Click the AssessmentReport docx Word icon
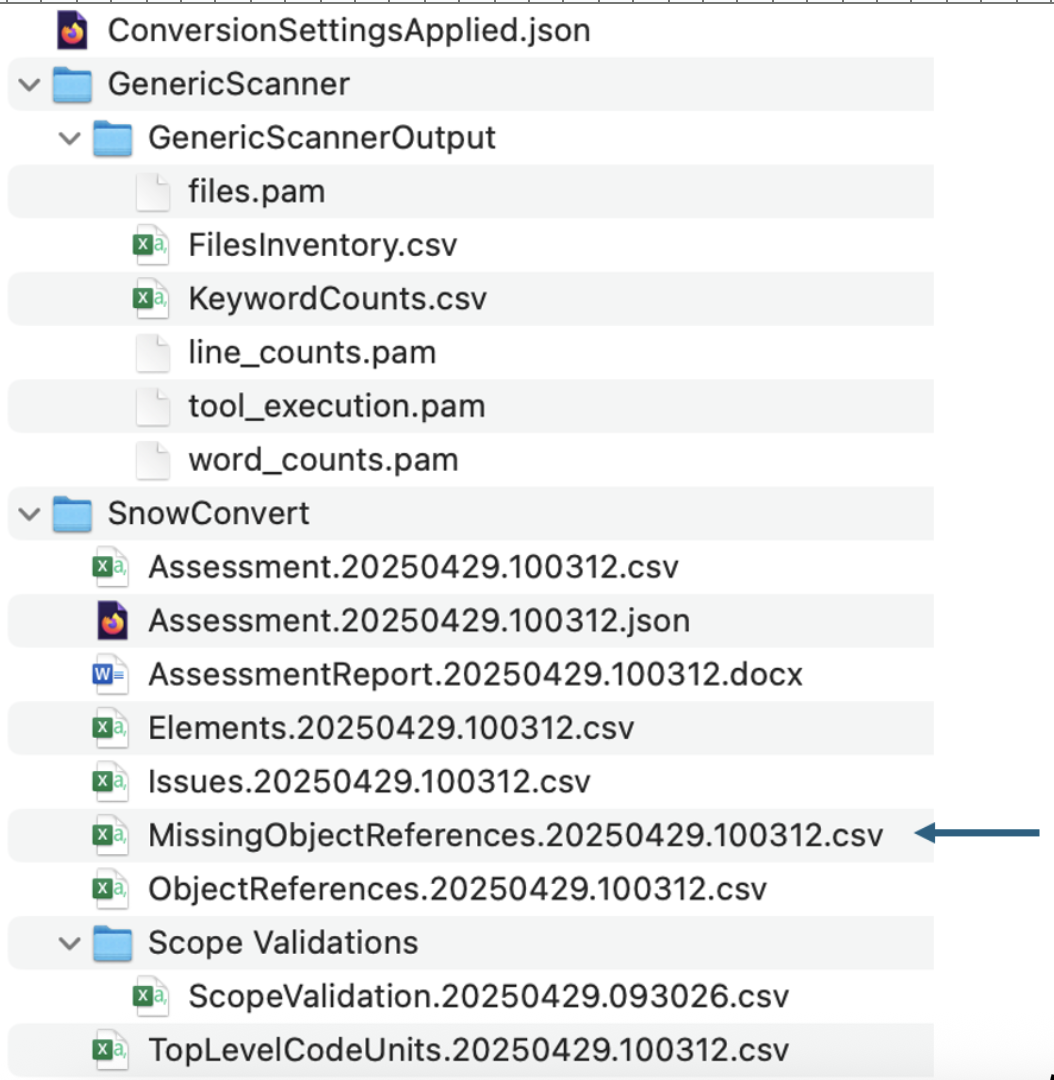 (x=111, y=675)
